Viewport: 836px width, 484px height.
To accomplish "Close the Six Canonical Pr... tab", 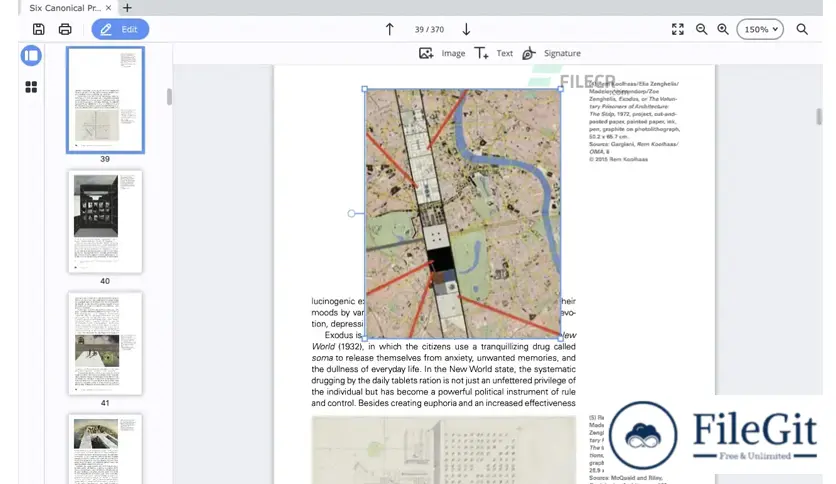I will [109, 8].
